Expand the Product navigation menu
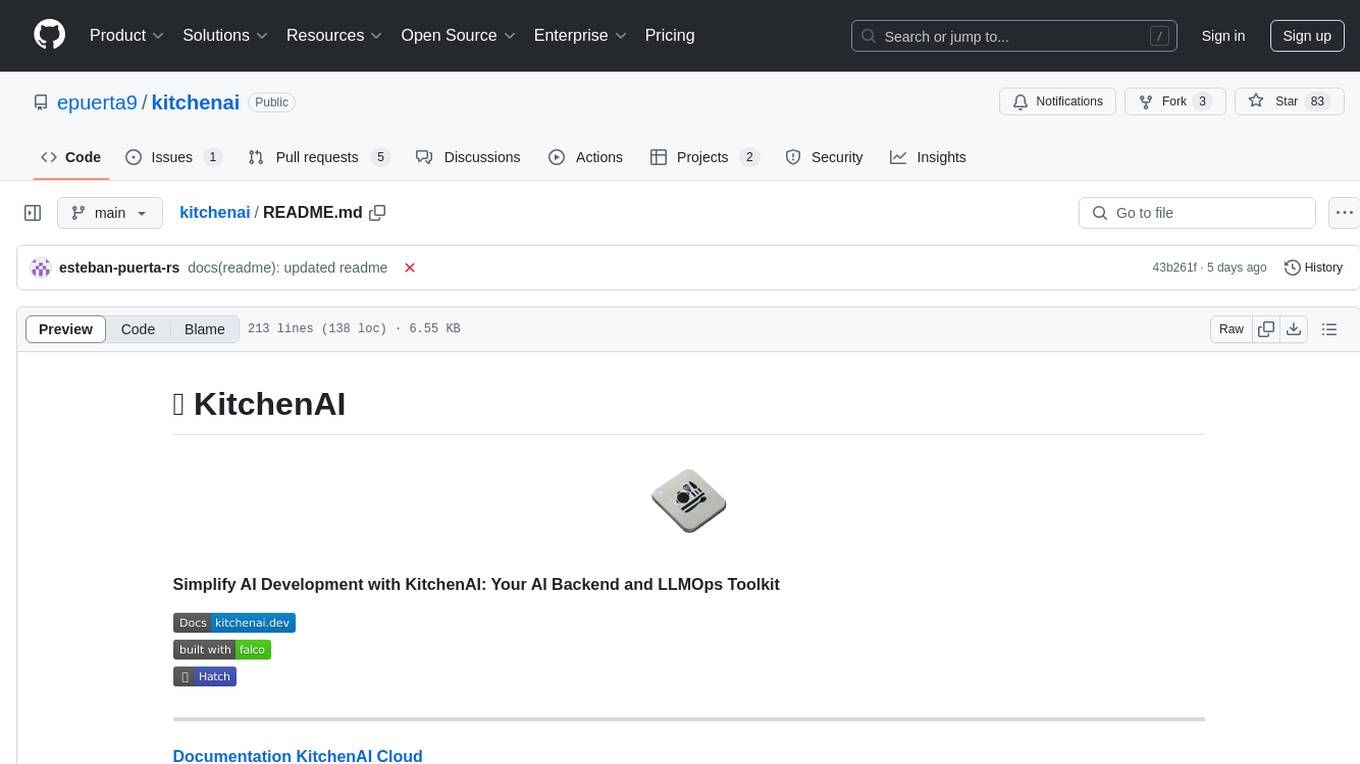The height and width of the screenshot is (764, 1360). pyautogui.click(x=127, y=35)
